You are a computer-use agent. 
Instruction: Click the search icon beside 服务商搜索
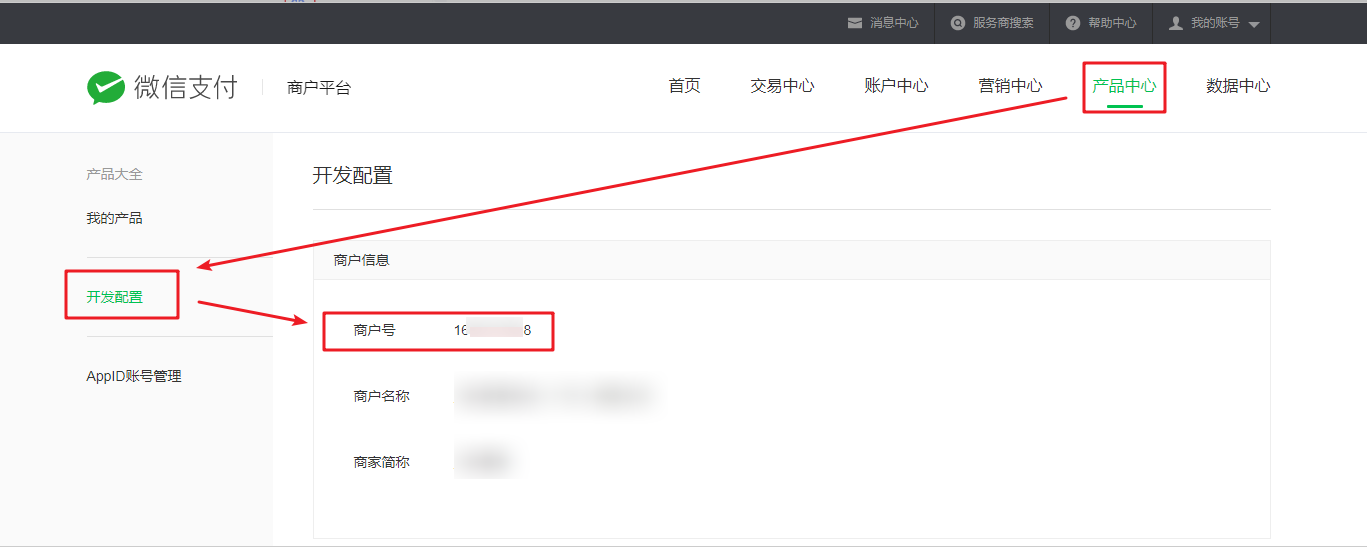pos(958,22)
